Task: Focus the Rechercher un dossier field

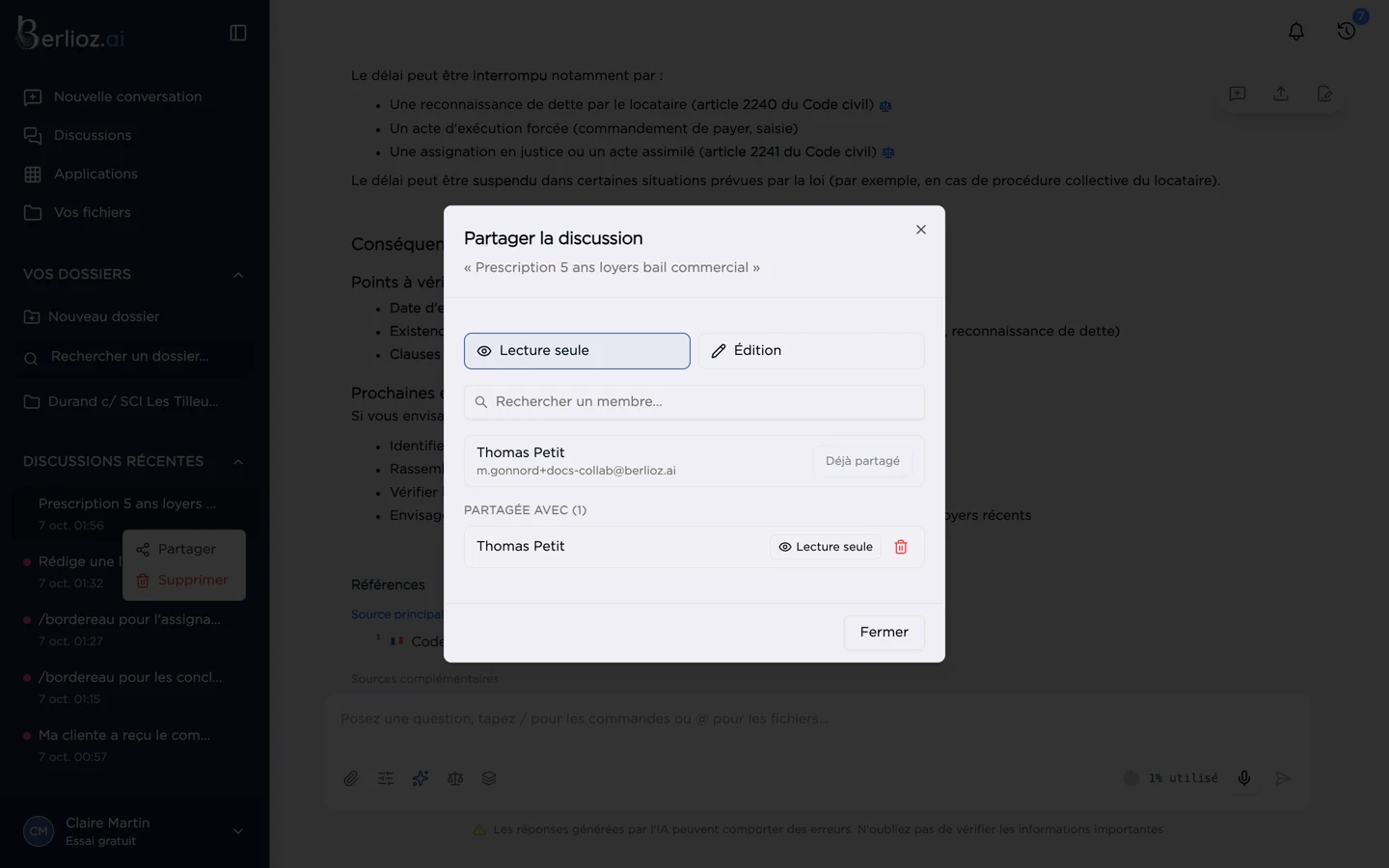Action: [x=134, y=357]
